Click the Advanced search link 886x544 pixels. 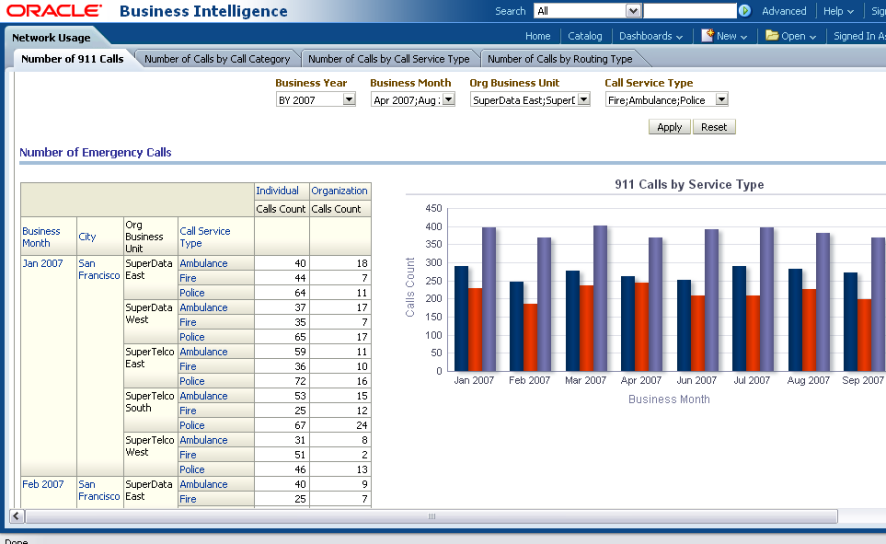tap(784, 11)
